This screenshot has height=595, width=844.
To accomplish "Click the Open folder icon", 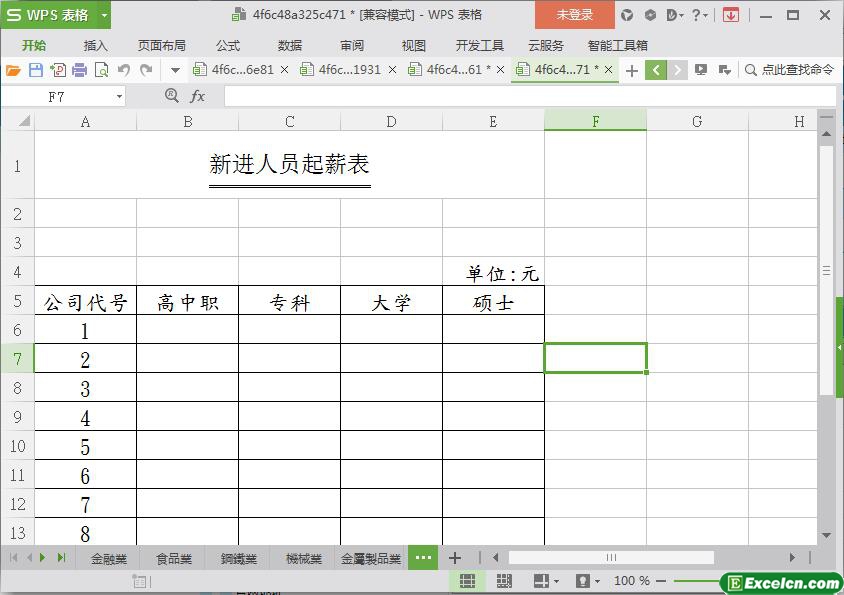I will point(13,70).
